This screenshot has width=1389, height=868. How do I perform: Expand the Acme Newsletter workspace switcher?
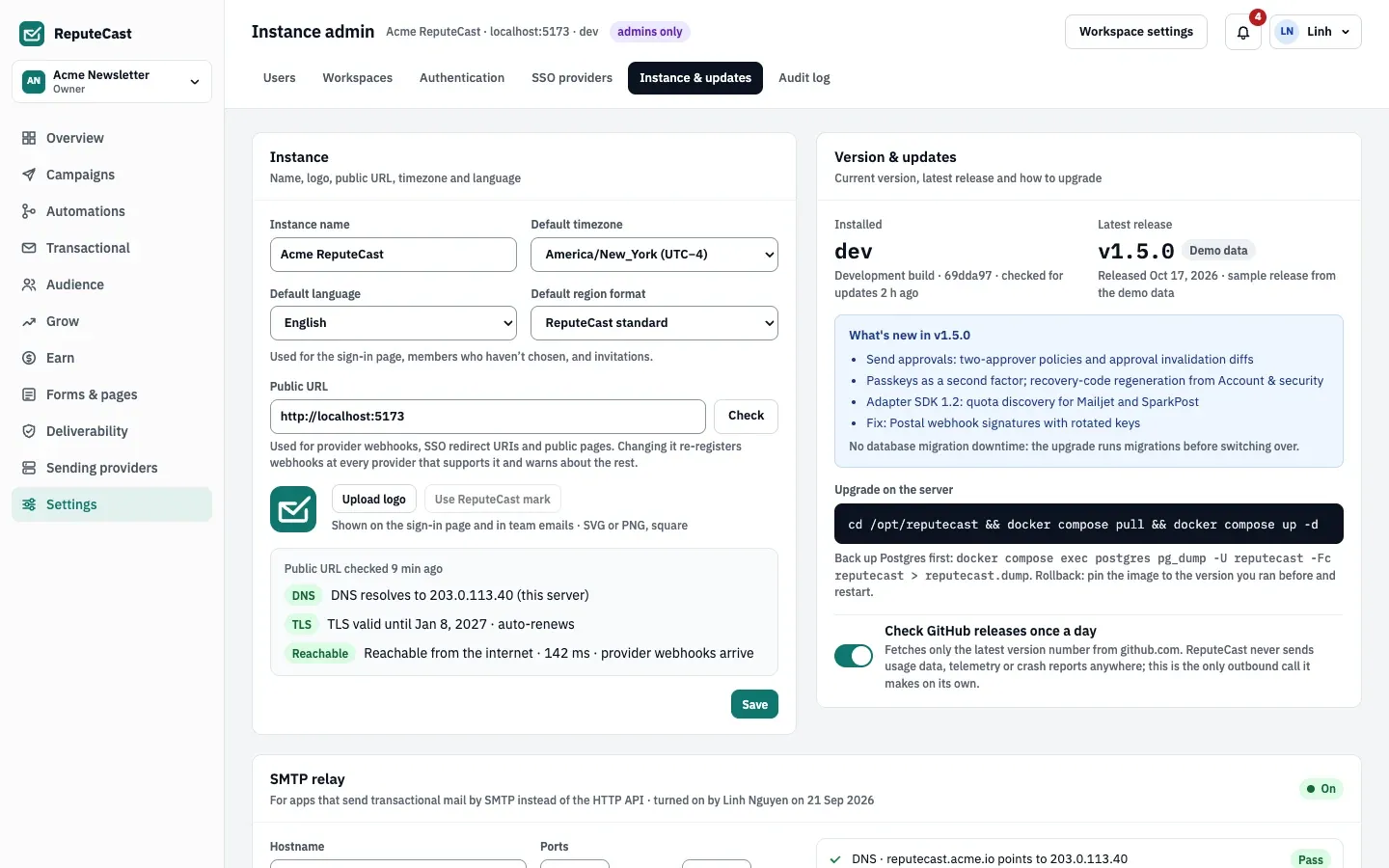click(112, 81)
